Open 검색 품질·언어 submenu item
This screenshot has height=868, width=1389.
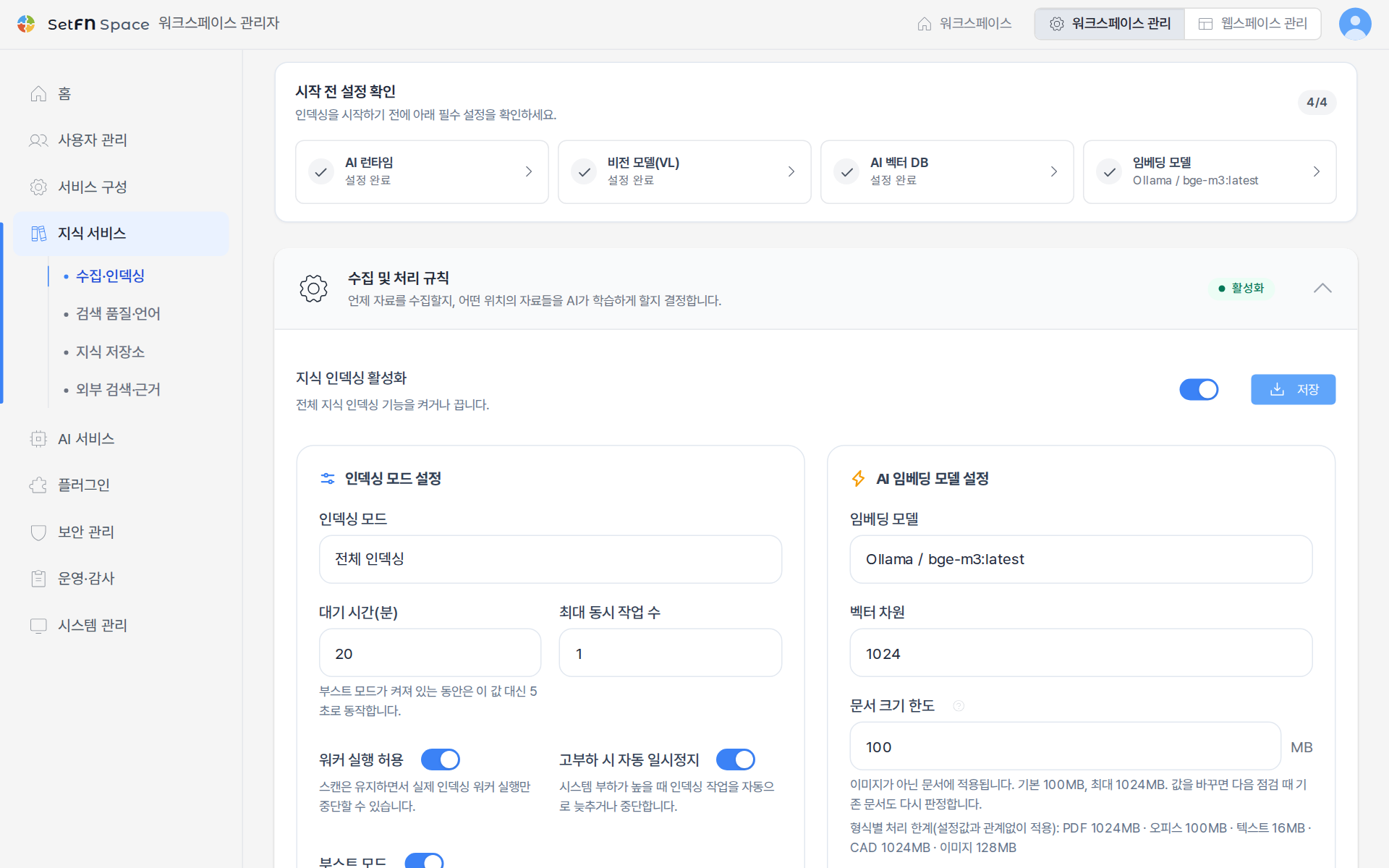tap(118, 314)
